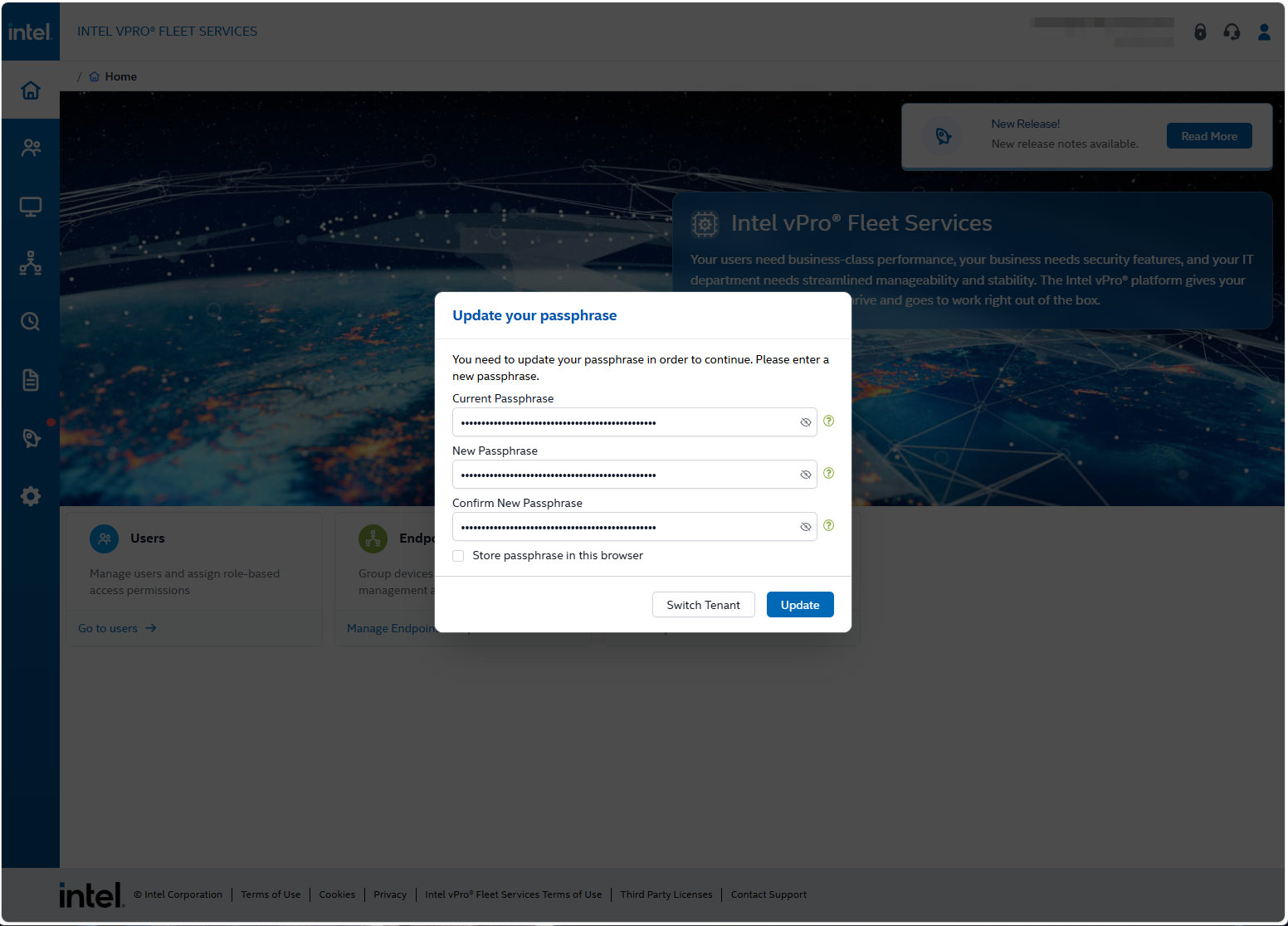The height and width of the screenshot is (926, 1288).
Task: Open Contact Support footer link
Action: click(768, 894)
